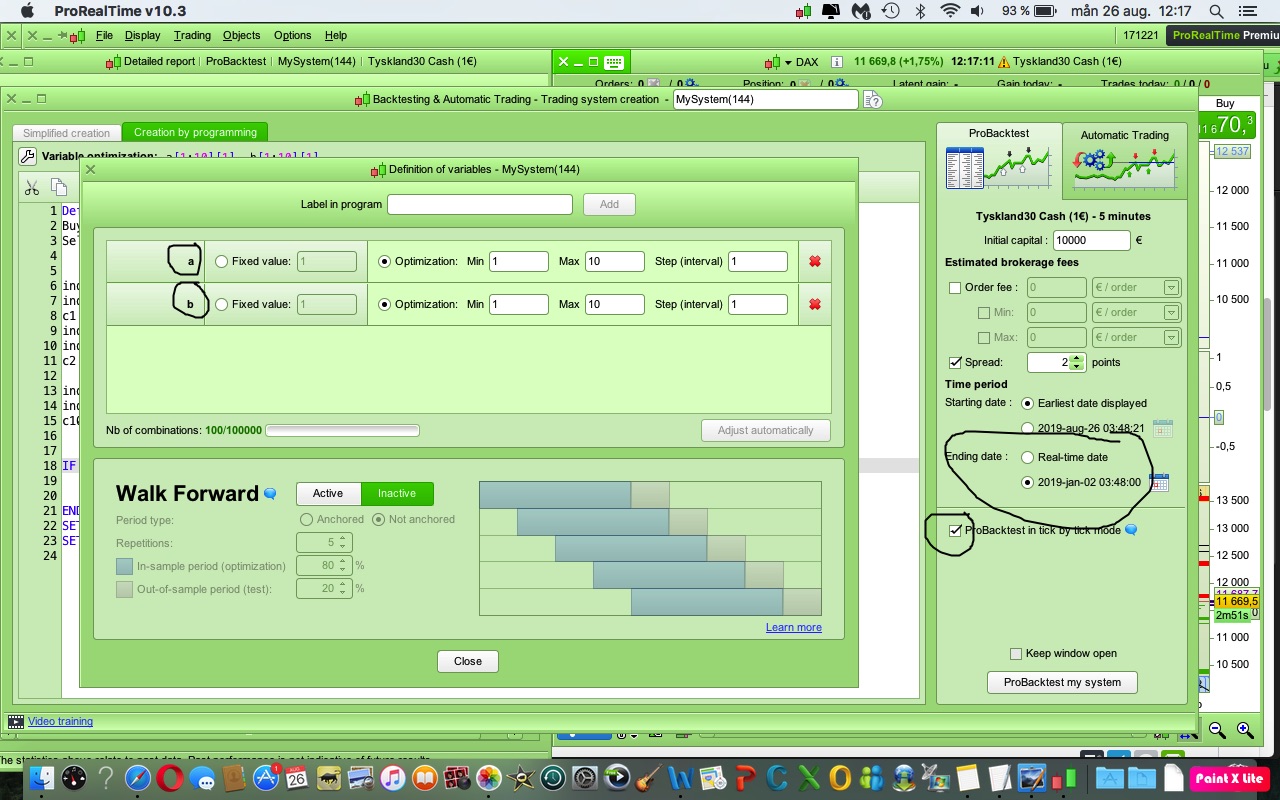Screen dimensions: 1280x800
Task: Click the scissors cut icon in code editor
Action: pos(32,187)
